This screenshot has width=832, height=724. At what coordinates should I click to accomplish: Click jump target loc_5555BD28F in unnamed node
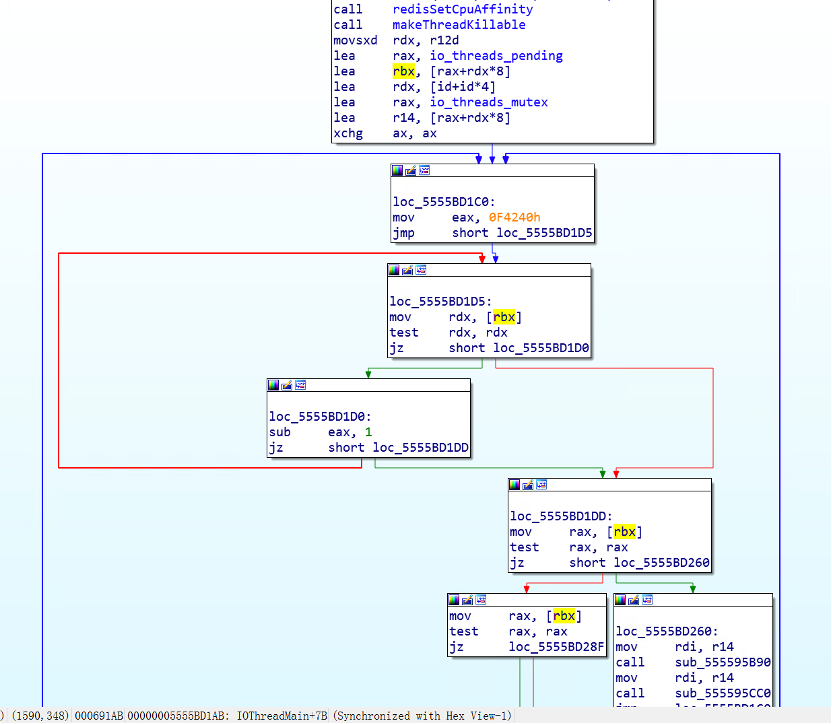pyautogui.click(x=555, y=647)
